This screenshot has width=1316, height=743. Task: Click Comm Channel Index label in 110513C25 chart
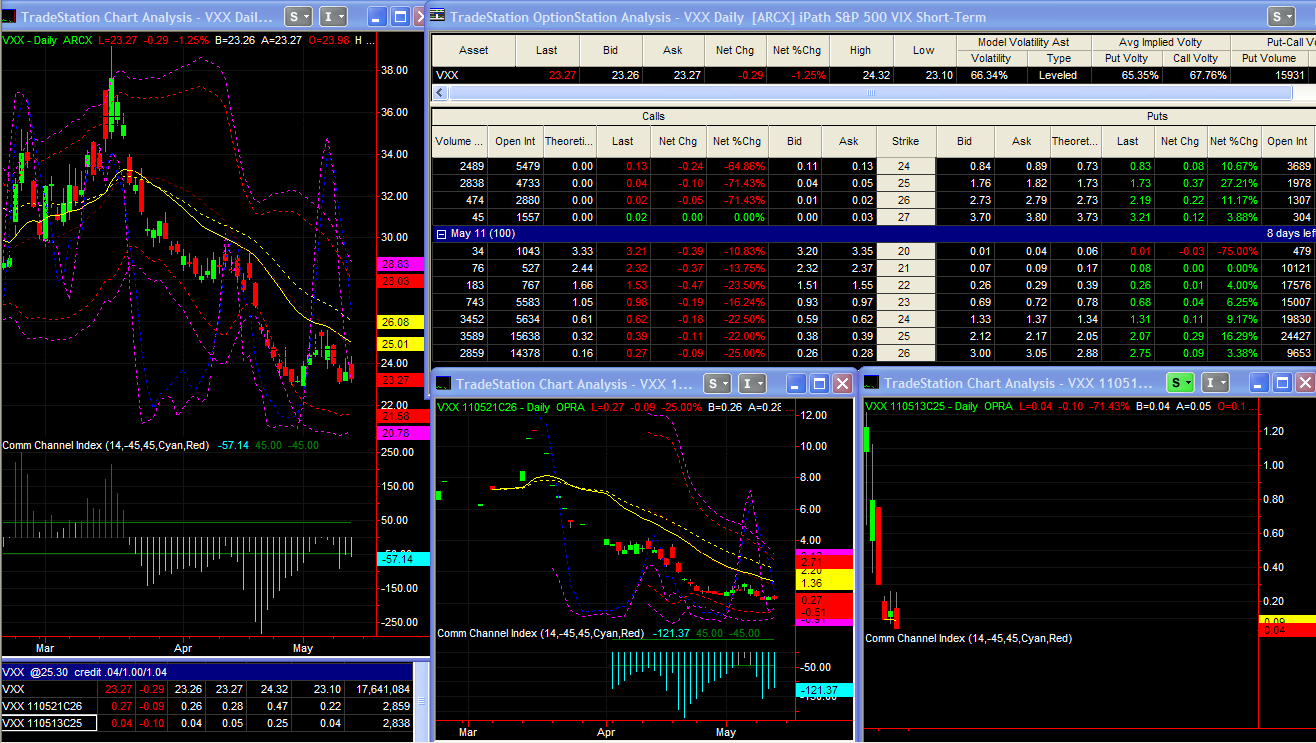(968, 638)
